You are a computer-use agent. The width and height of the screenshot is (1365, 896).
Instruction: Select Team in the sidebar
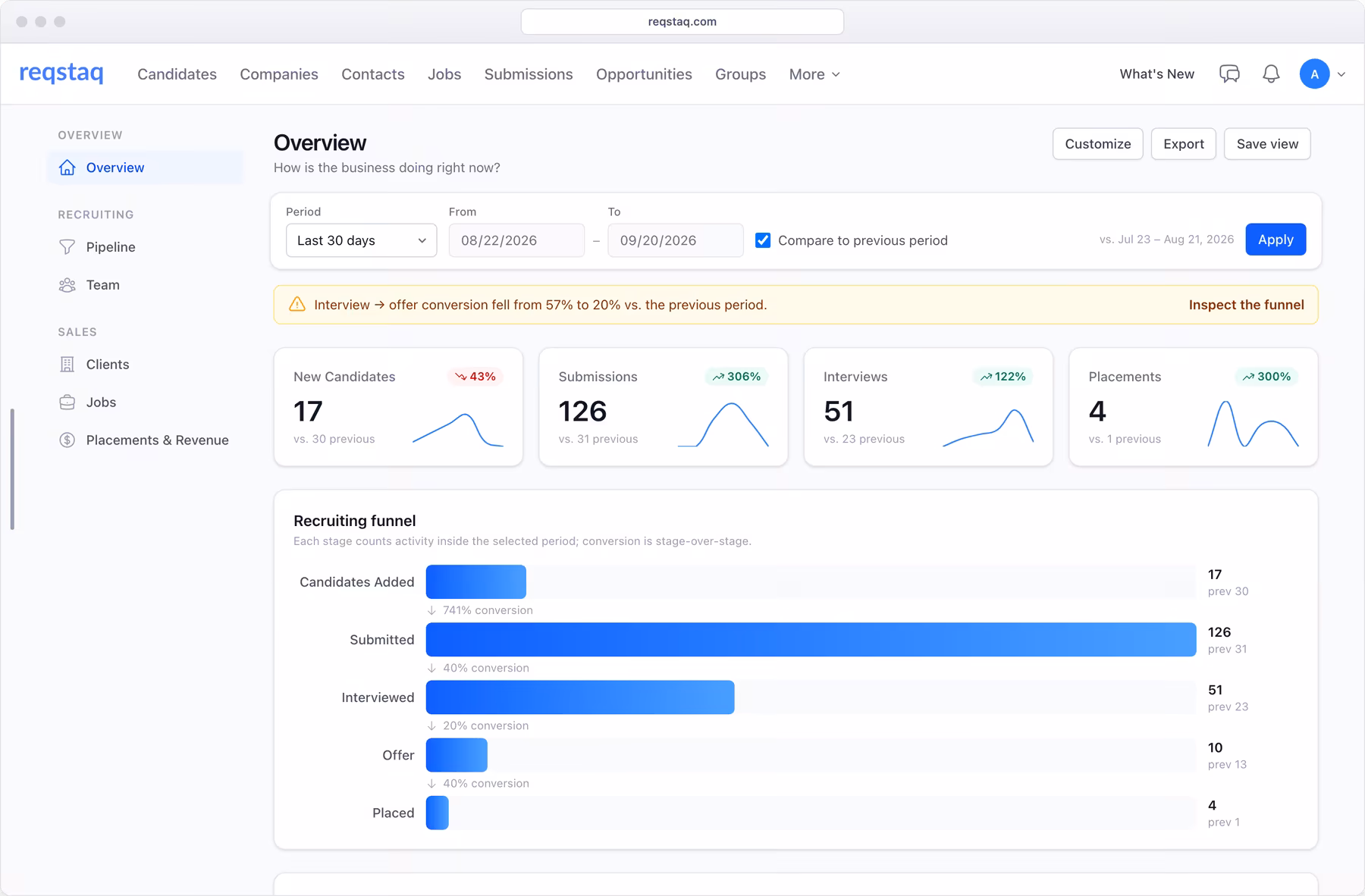point(146,285)
